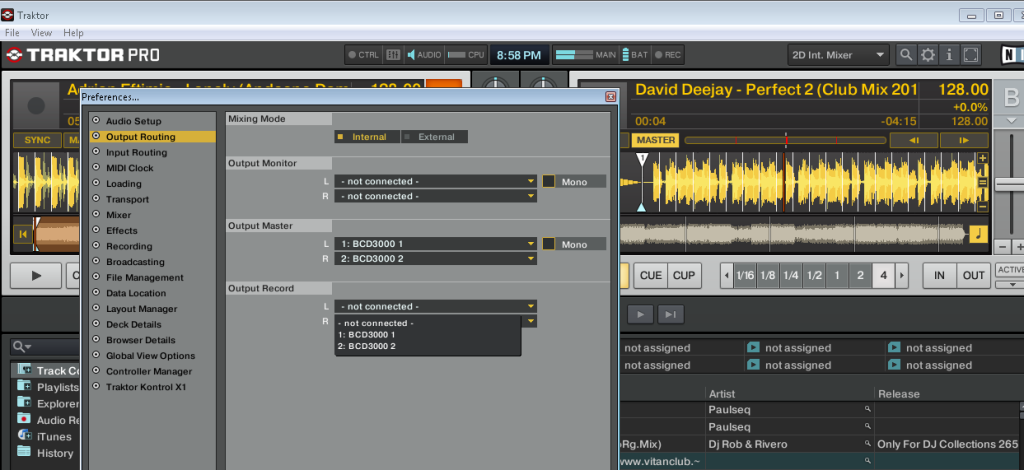Select Internal mixing mode
Screen dimensions: 1024x470
(x=367, y=137)
